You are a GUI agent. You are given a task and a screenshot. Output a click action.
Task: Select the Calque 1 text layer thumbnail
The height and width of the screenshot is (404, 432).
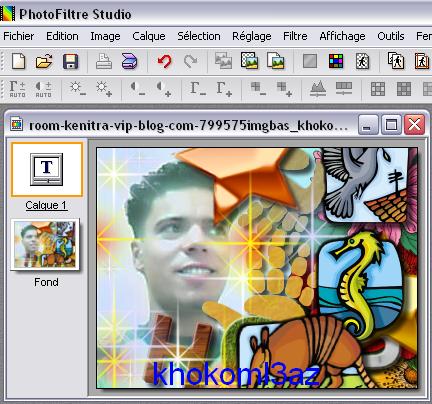coord(47,169)
